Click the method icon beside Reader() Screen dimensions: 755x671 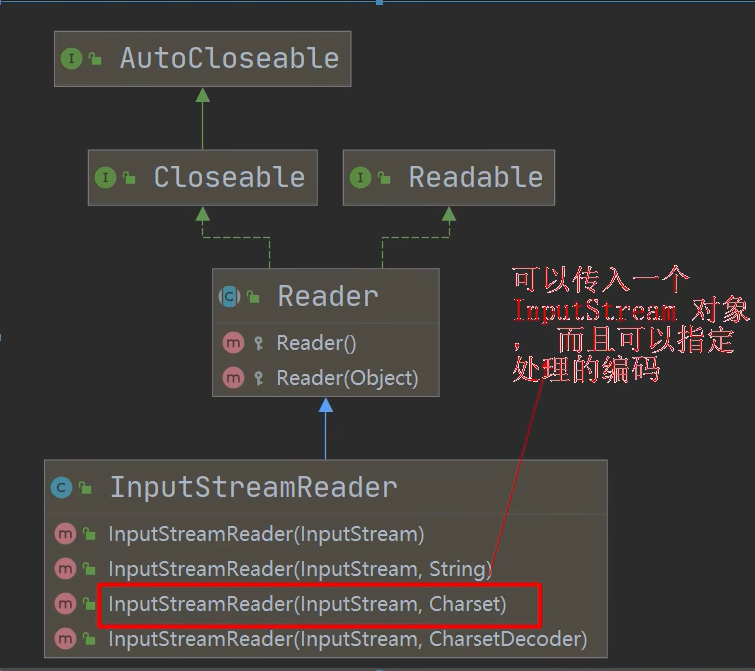233,343
